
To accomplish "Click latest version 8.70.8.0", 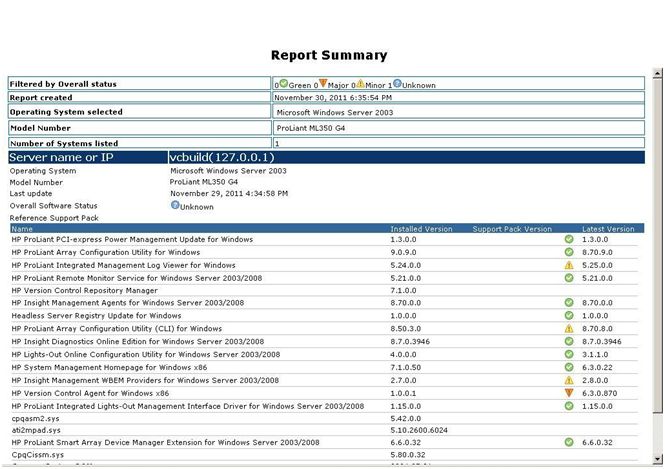I will pyautogui.click(x=597, y=328).
